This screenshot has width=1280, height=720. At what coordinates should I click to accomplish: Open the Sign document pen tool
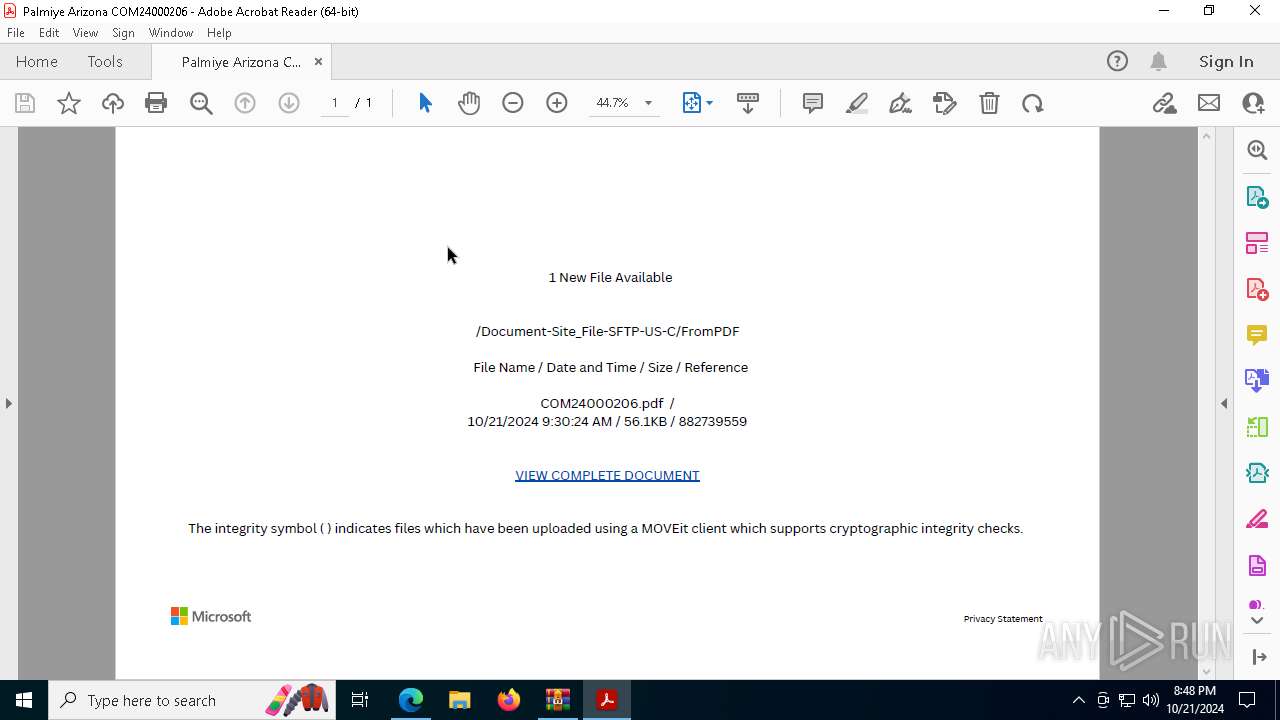point(900,103)
